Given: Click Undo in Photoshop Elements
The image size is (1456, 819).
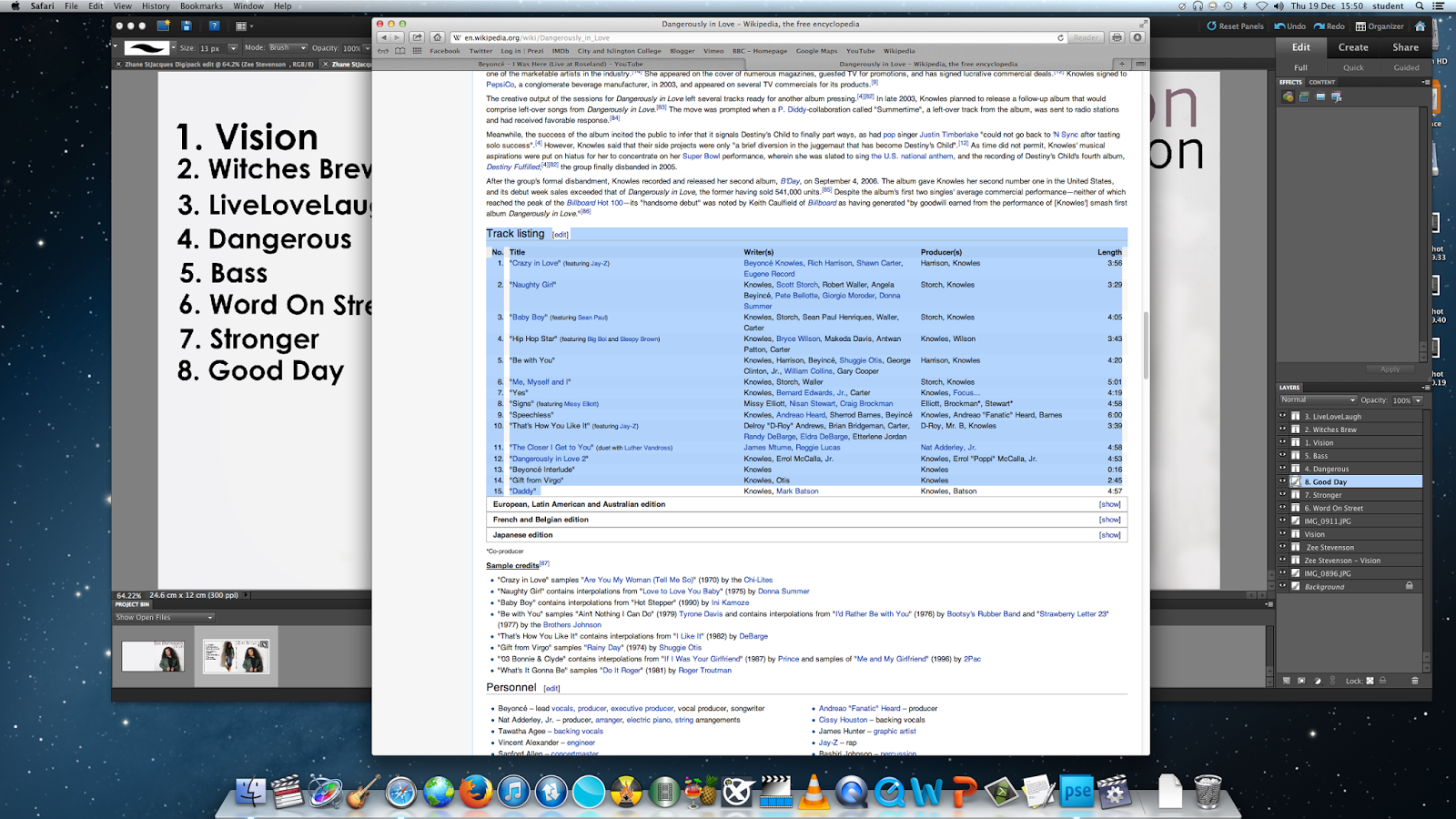Looking at the screenshot, I should (1289, 26).
